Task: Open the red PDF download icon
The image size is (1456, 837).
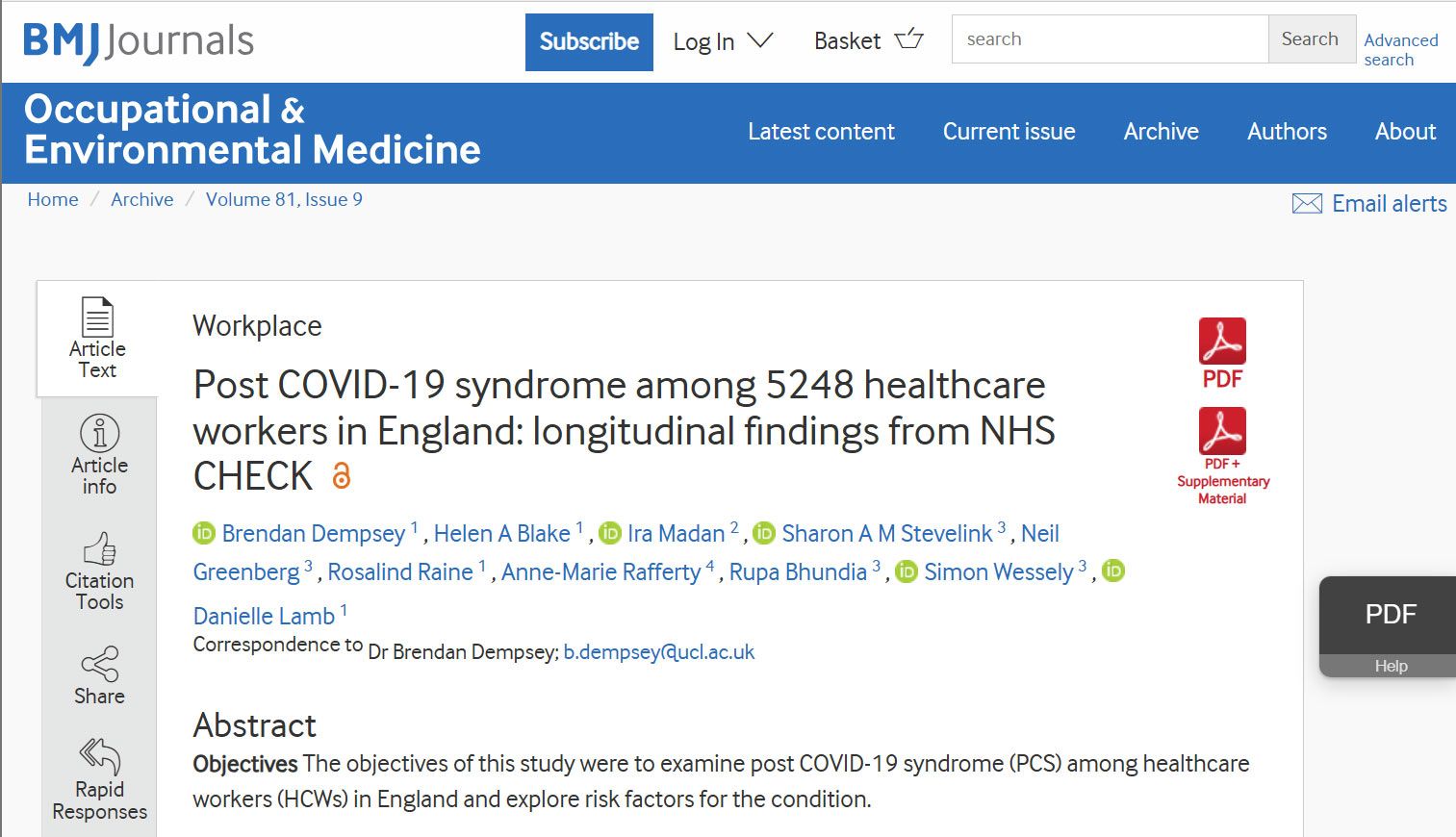Action: pyautogui.click(x=1221, y=342)
